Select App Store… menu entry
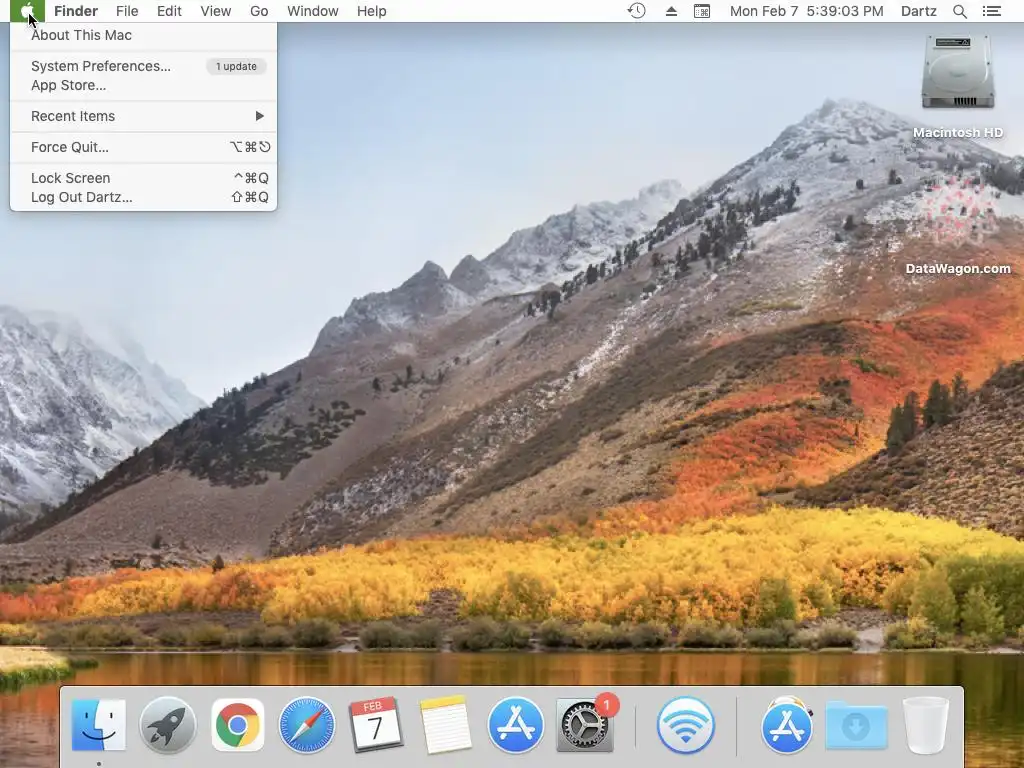The height and width of the screenshot is (768, 1024). pos(69,85)
